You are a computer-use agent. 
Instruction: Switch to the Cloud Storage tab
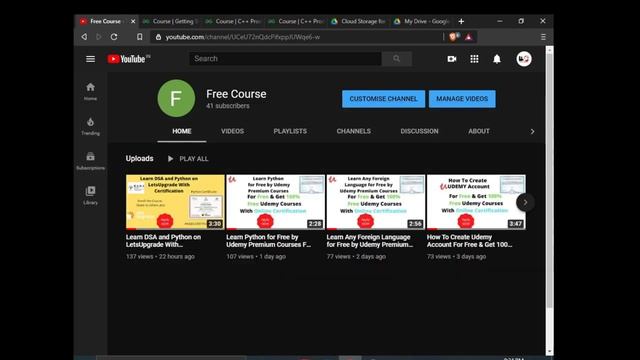(359, 21)
